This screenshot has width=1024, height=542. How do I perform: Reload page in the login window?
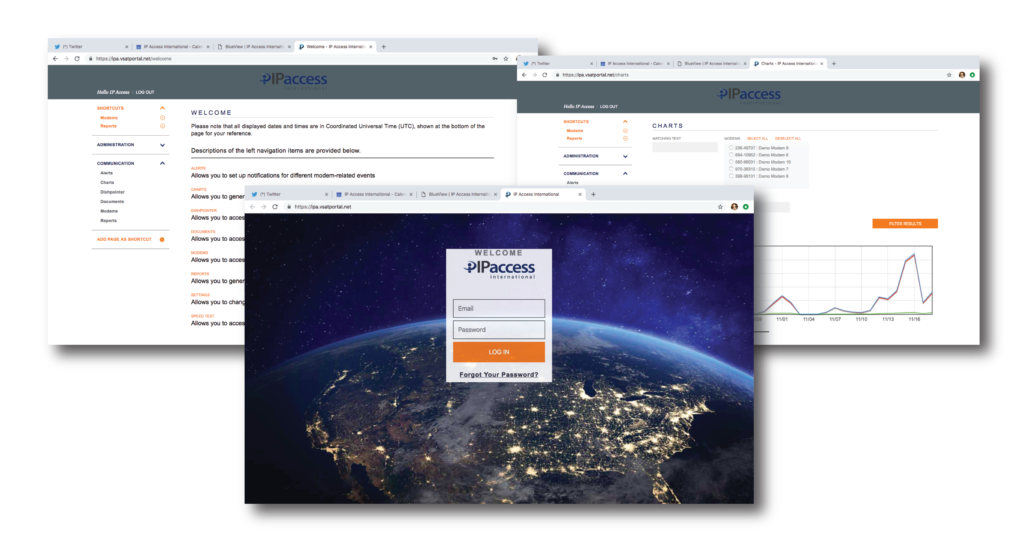tap(275, 206)
